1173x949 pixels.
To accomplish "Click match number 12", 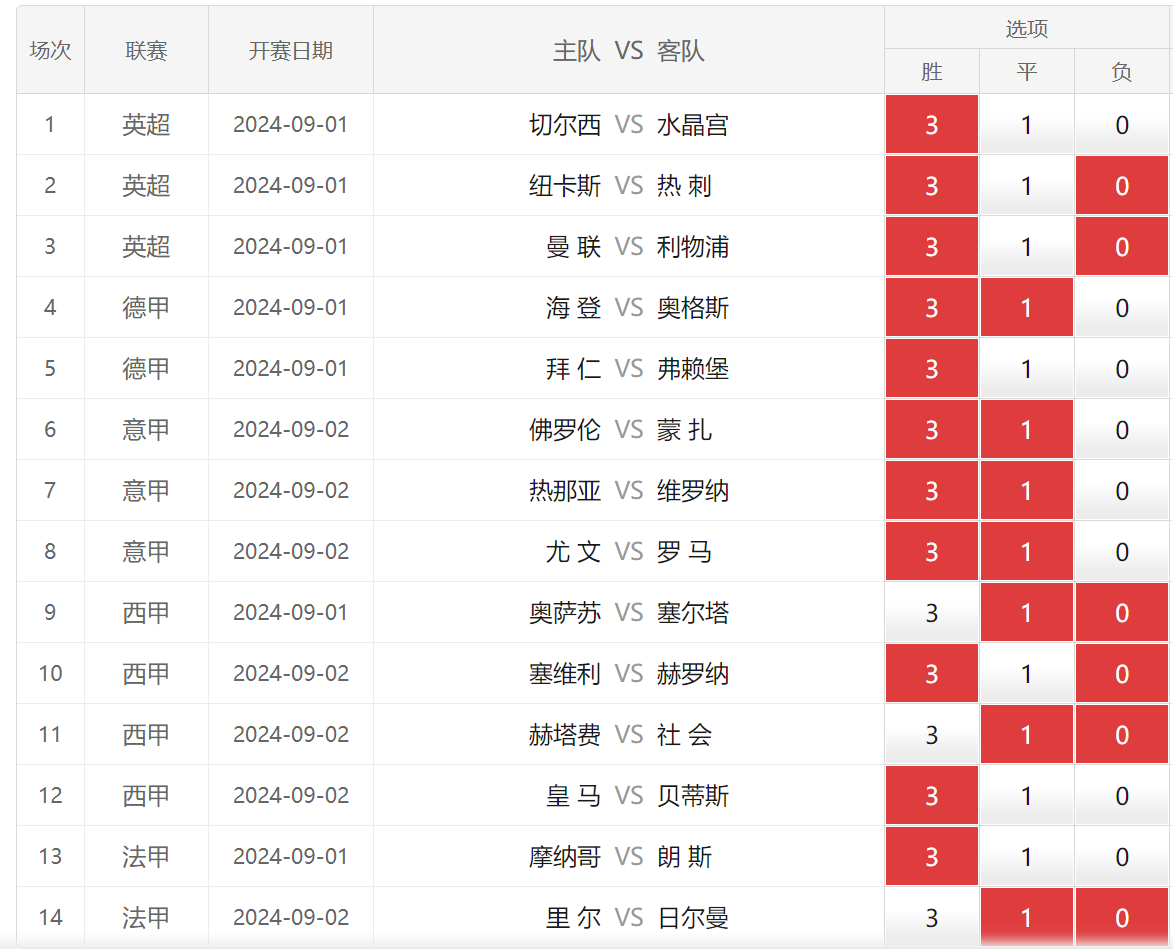I will 50,795.
